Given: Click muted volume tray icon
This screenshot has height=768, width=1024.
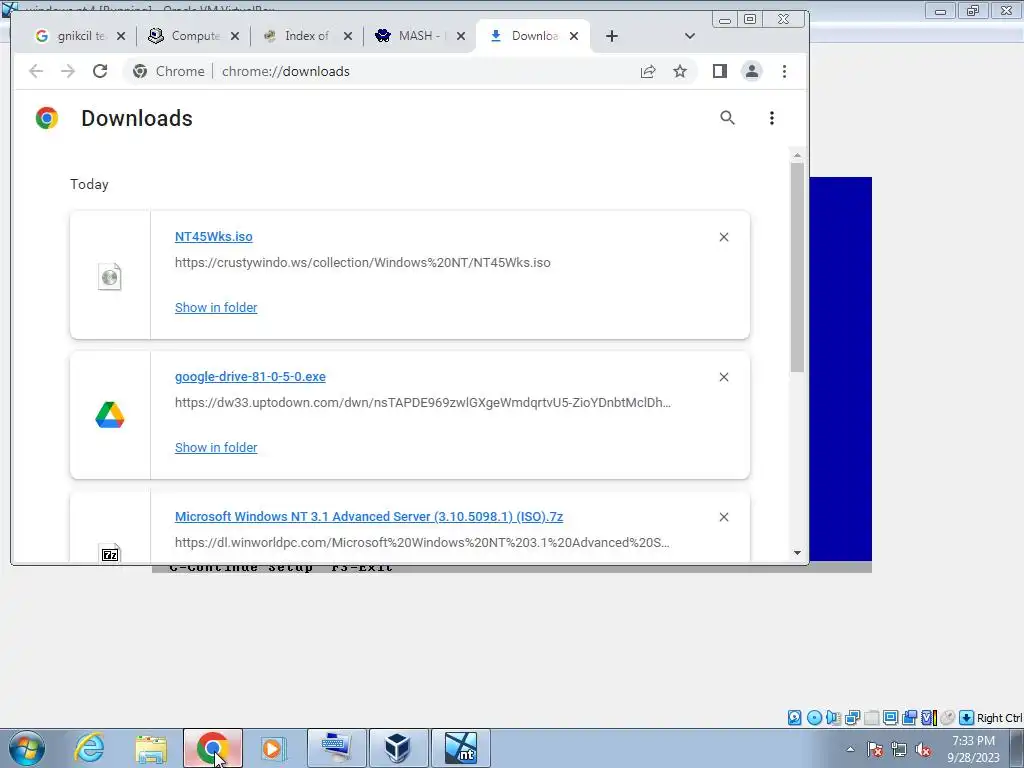Looking at the screenshot, I should coord(923,749).
